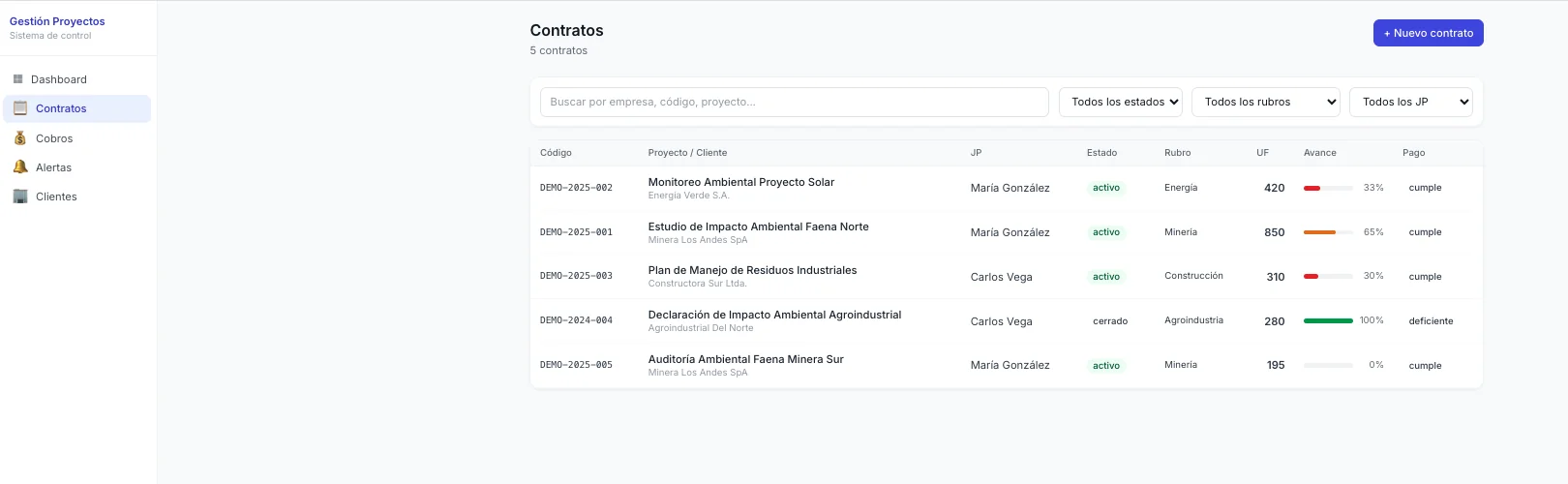Click the 0% progress bar for Faena Minera Sur
This screenshot has width=1568, height=484.
(1328, 365)
